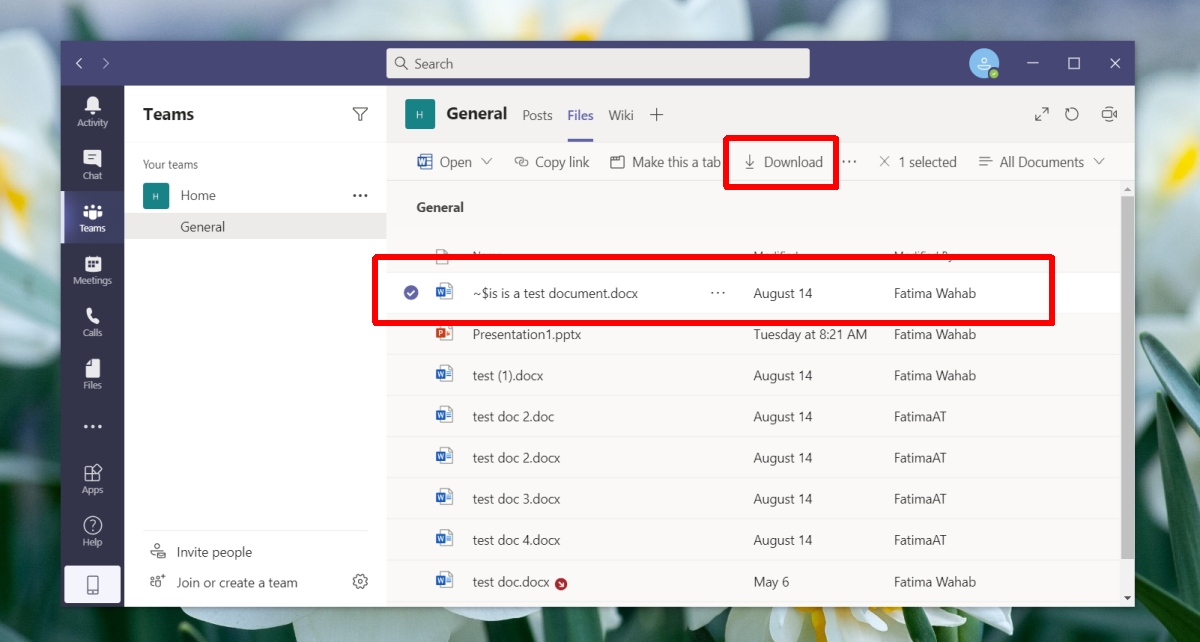1200x642 pixels.
Task: Expand the tab to full view
Action: 1041,115
